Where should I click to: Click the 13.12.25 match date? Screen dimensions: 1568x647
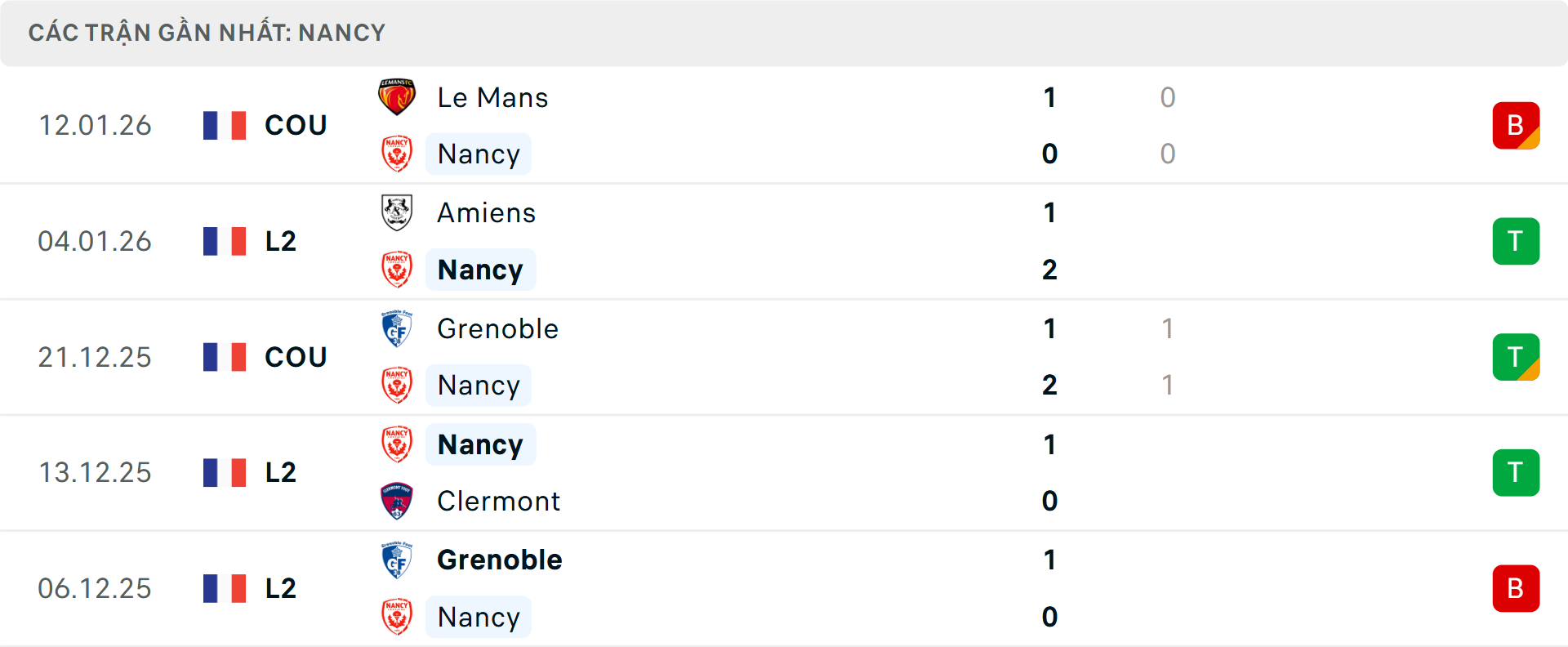point(95,473)
